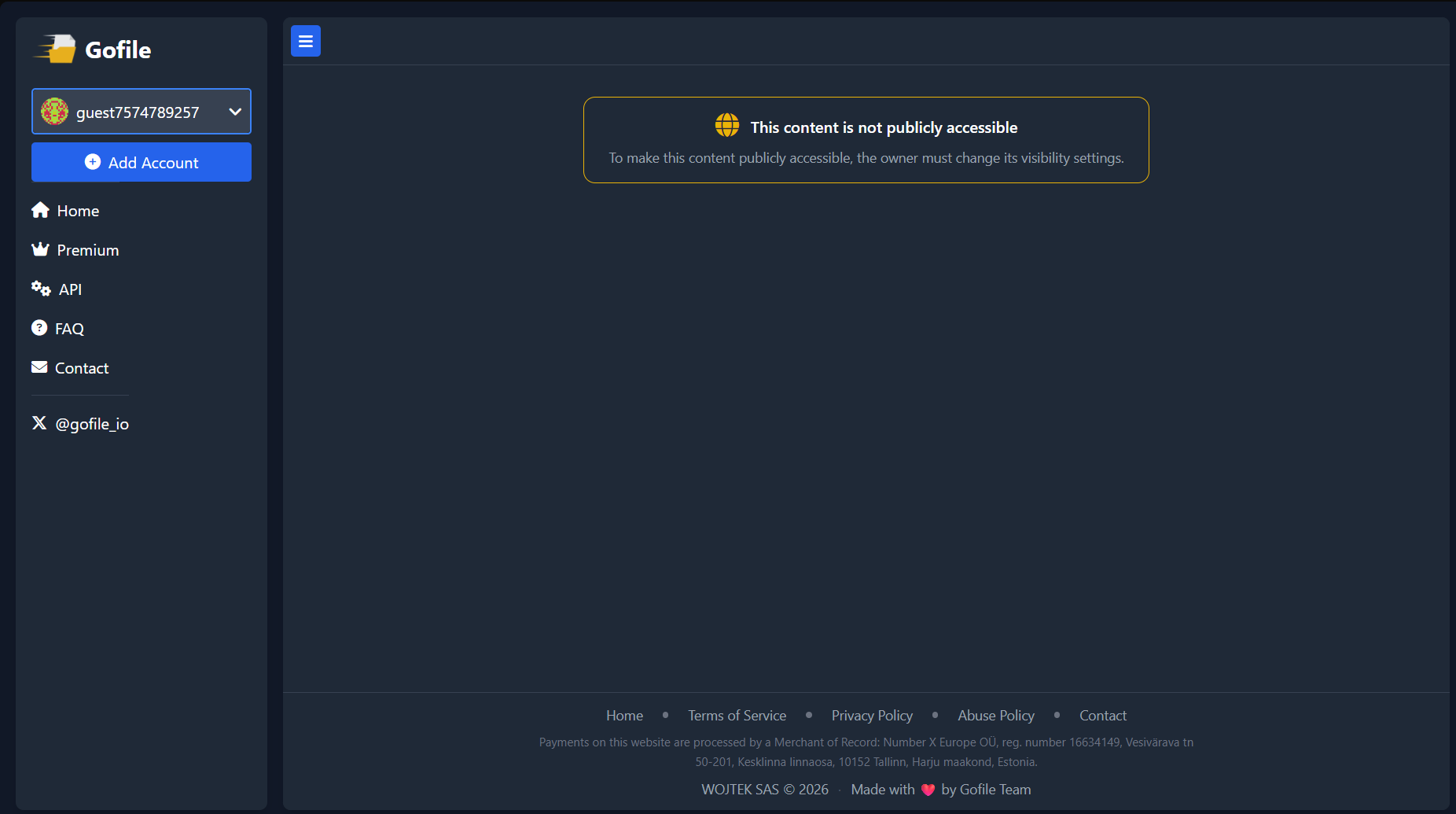The height and width of the screenshot is (814, 1456).
Task: Open Contact from the sidebar menu
Action: (82, 368)
